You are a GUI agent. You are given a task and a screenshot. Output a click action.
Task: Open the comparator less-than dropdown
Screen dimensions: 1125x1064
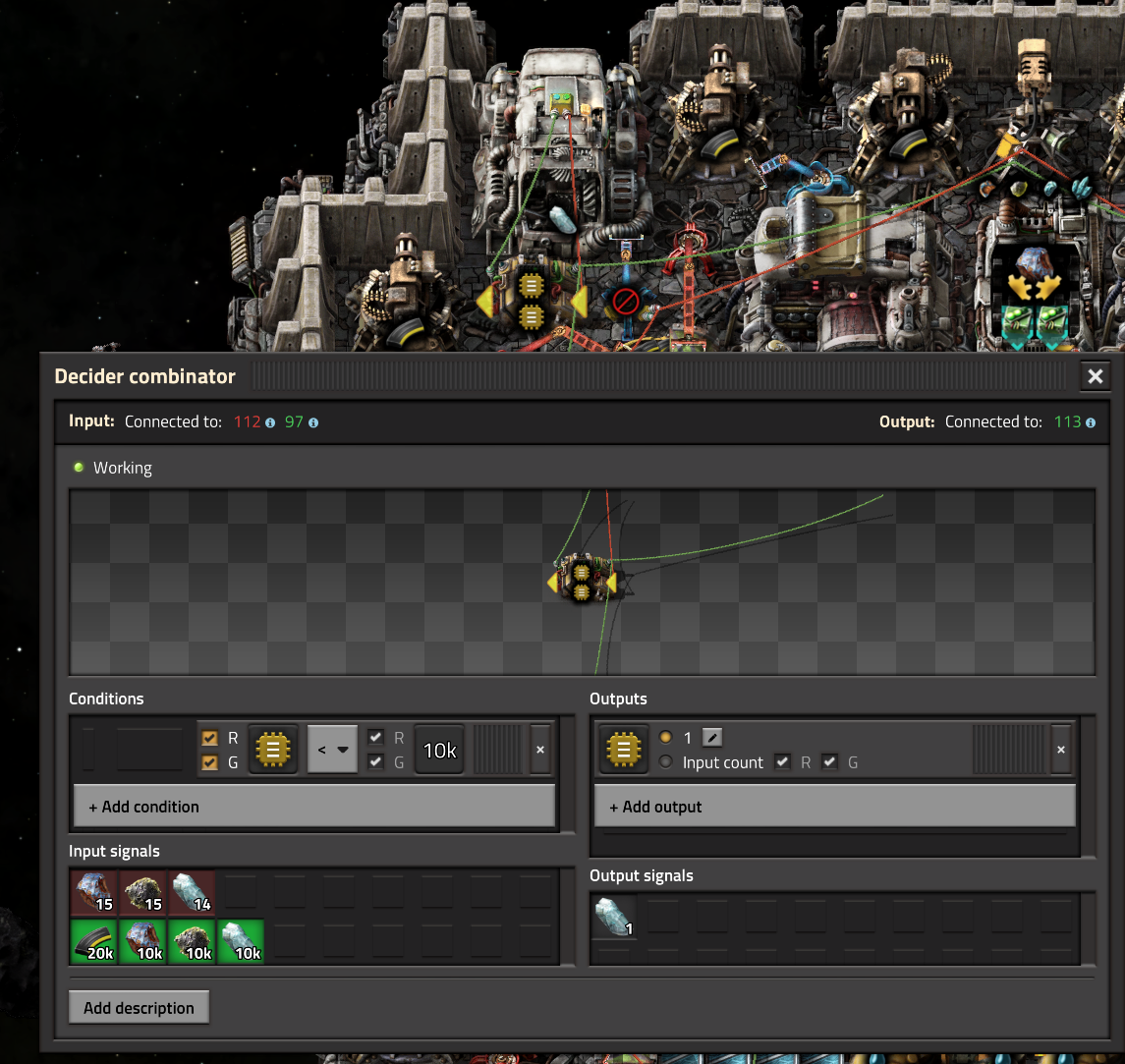(332, 750)
